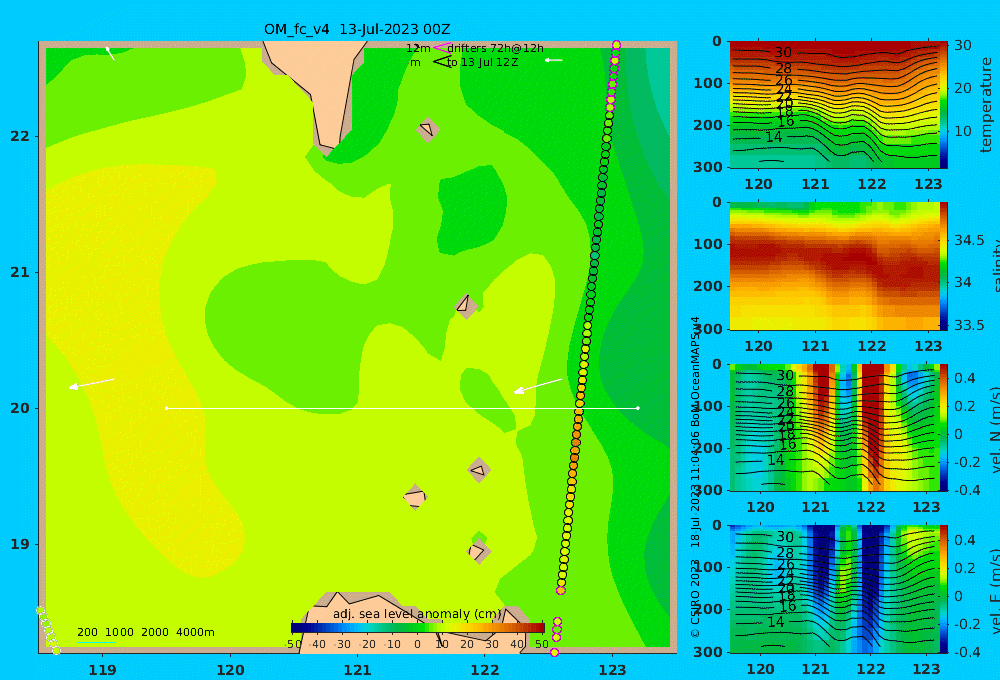This screenshot has width=1000, height=680.
Task: Click the vel. N colorbar
Action: (944, 427)
